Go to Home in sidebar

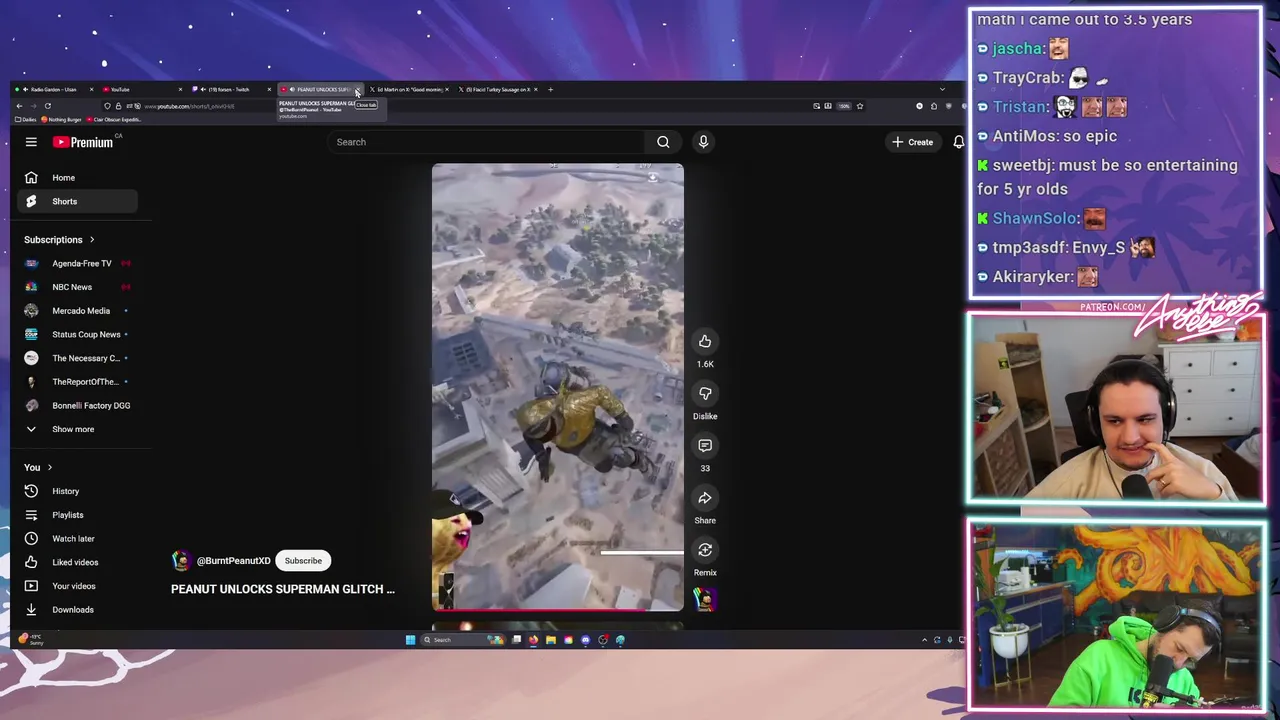point(78,178)
